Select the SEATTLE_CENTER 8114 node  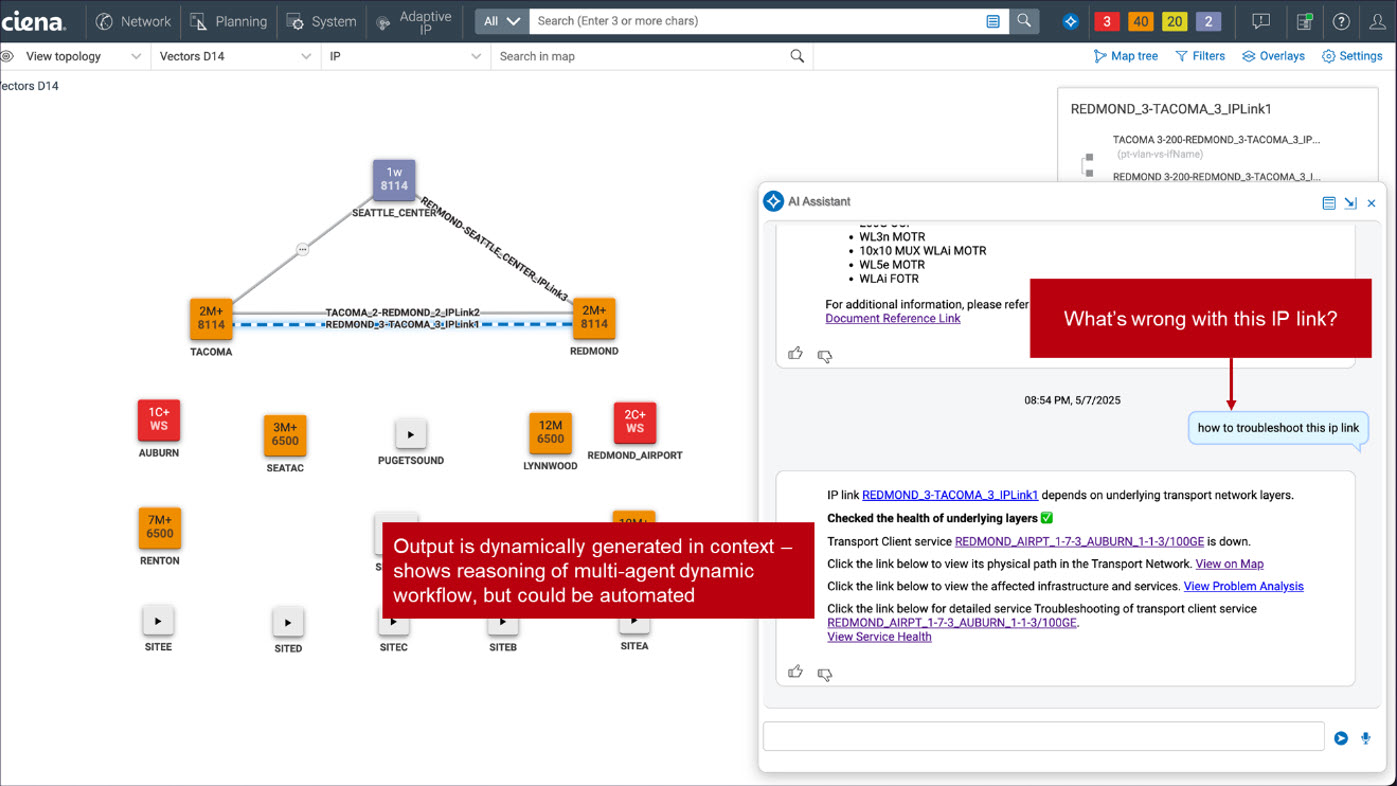tap(394, 179)
